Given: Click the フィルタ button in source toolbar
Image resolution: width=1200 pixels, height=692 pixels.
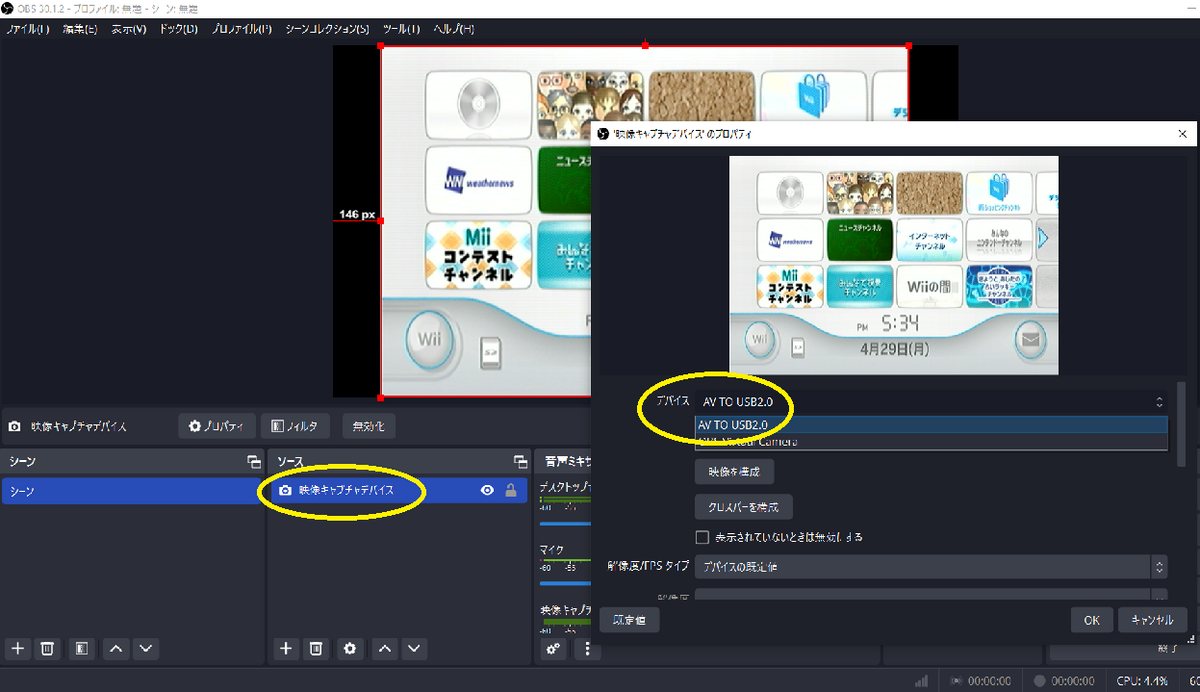Looking at the screenshot, I should tap(296, 426).
